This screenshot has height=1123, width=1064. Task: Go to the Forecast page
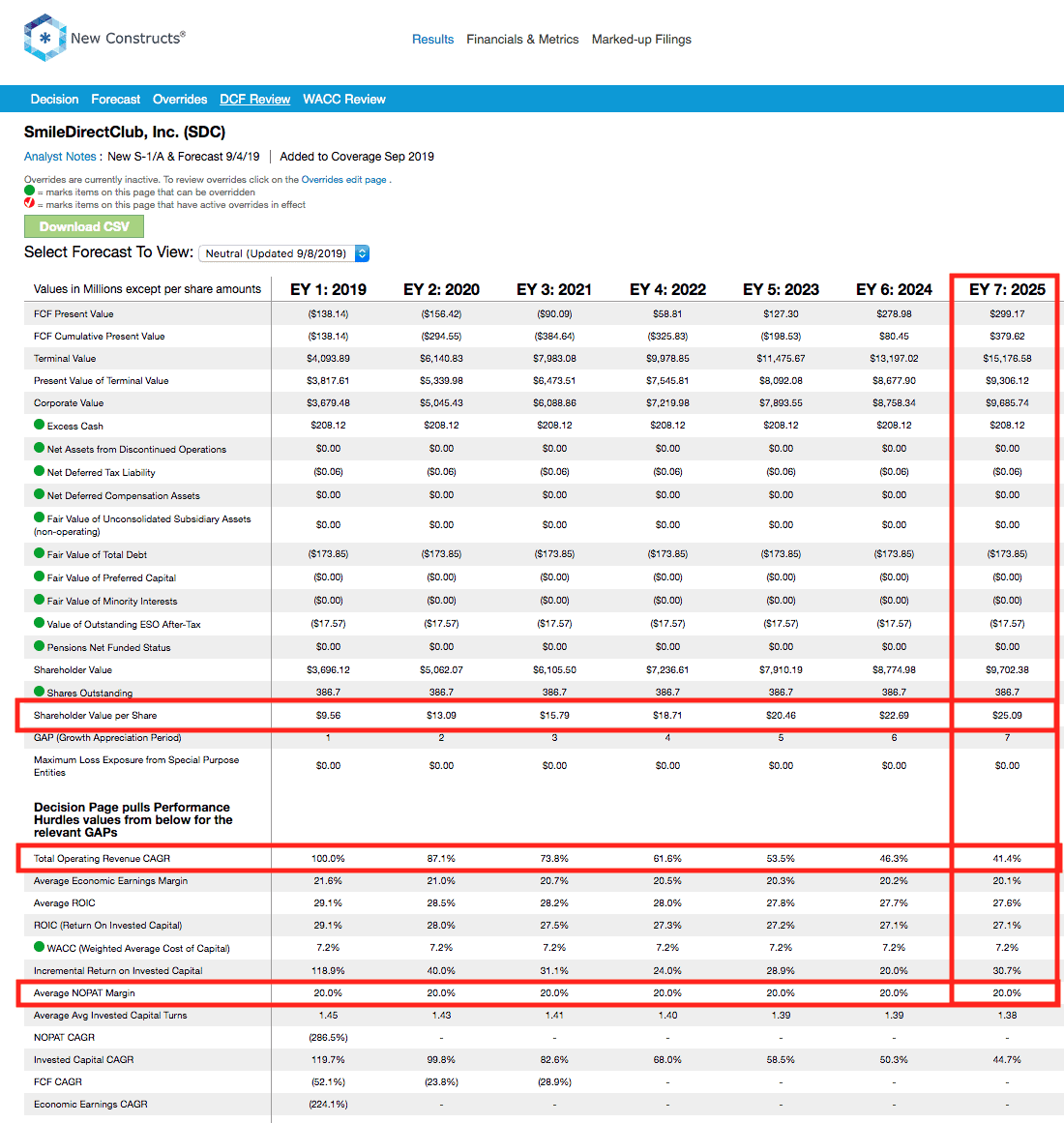[x=115, y=100]
